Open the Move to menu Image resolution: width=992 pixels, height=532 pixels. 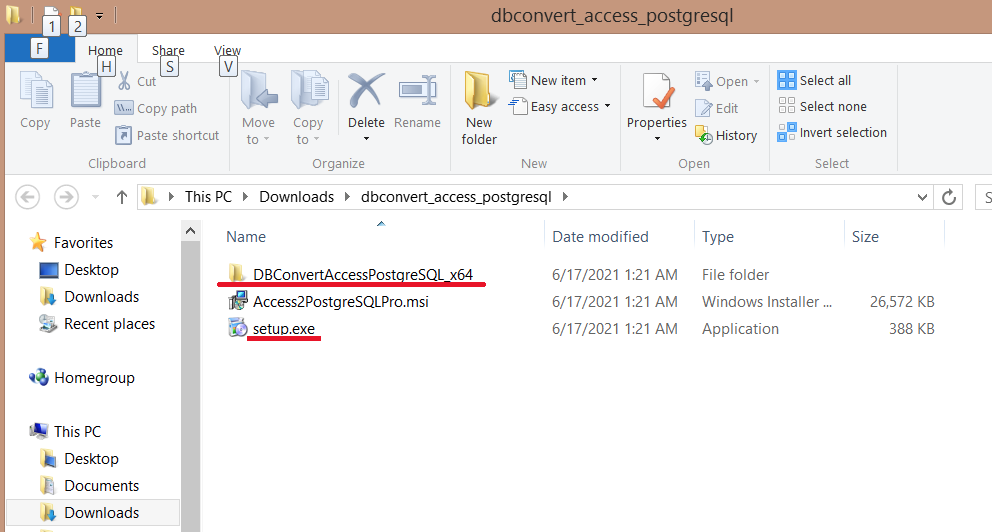click(259, 109)
